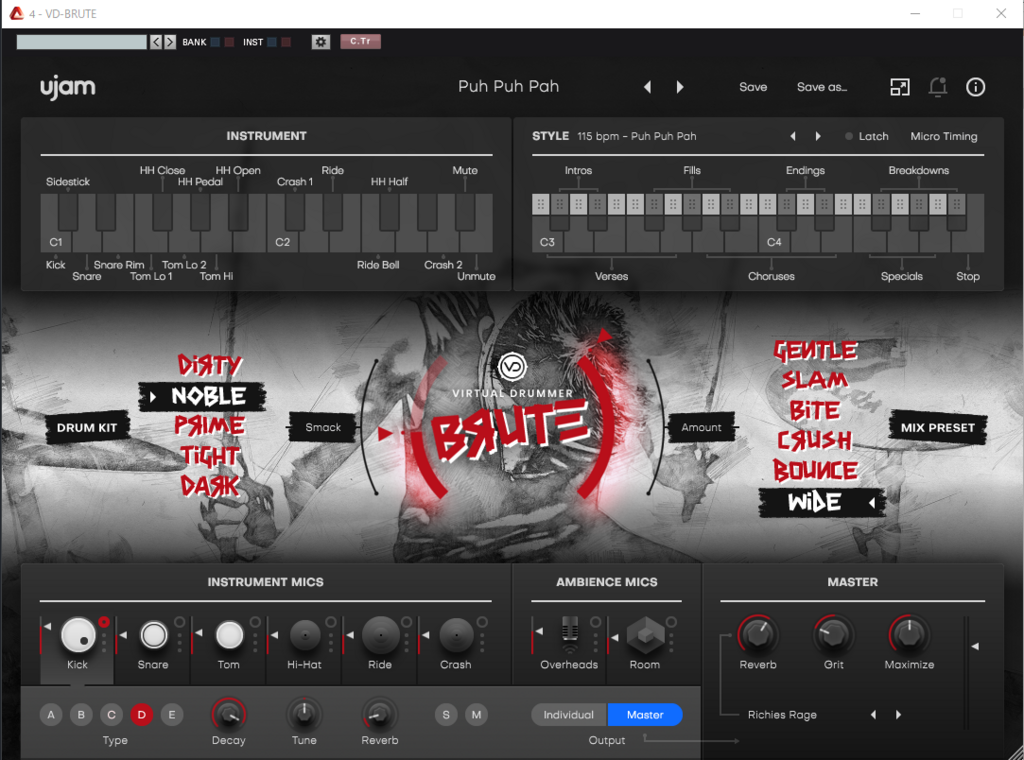Go to the next preset arrow
This screenshot has height=760, width=1024.
point(680,87)
